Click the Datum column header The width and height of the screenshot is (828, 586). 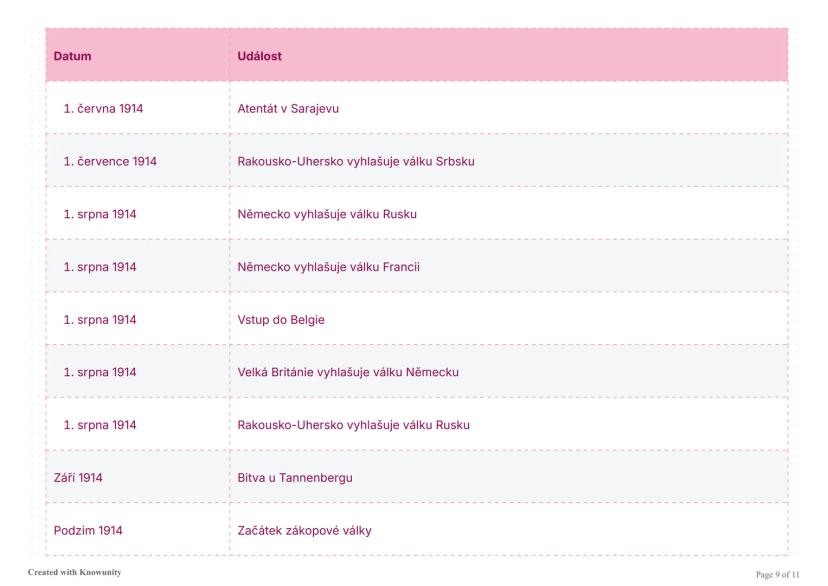point(72,56)
